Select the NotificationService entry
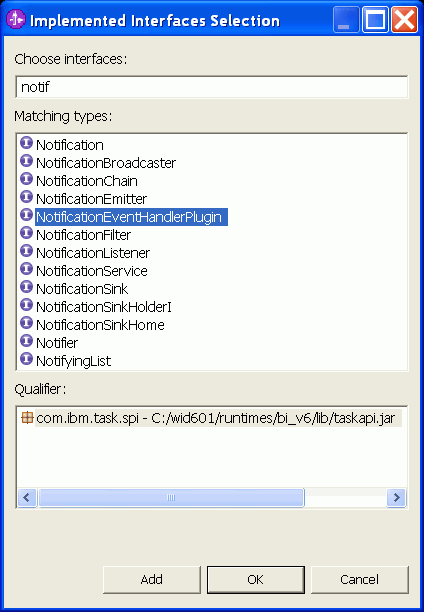The height and width of the screenshot is (612, 424). (92, 271)
